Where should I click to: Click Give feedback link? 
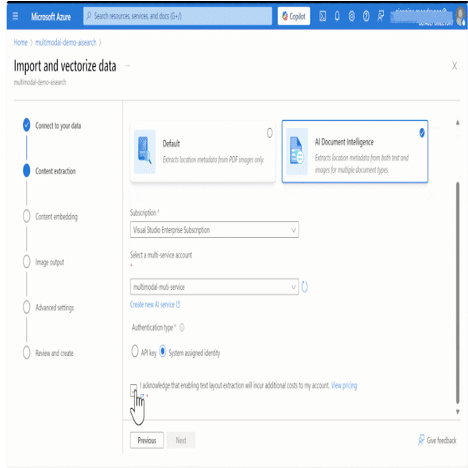click(x=437, y=440)
